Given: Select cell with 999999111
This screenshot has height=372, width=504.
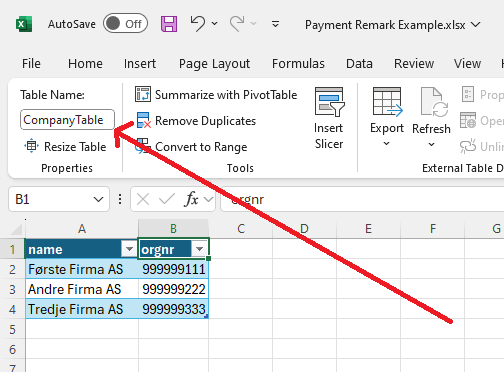Looking at the screenshot, I should [x=173, y=269].
